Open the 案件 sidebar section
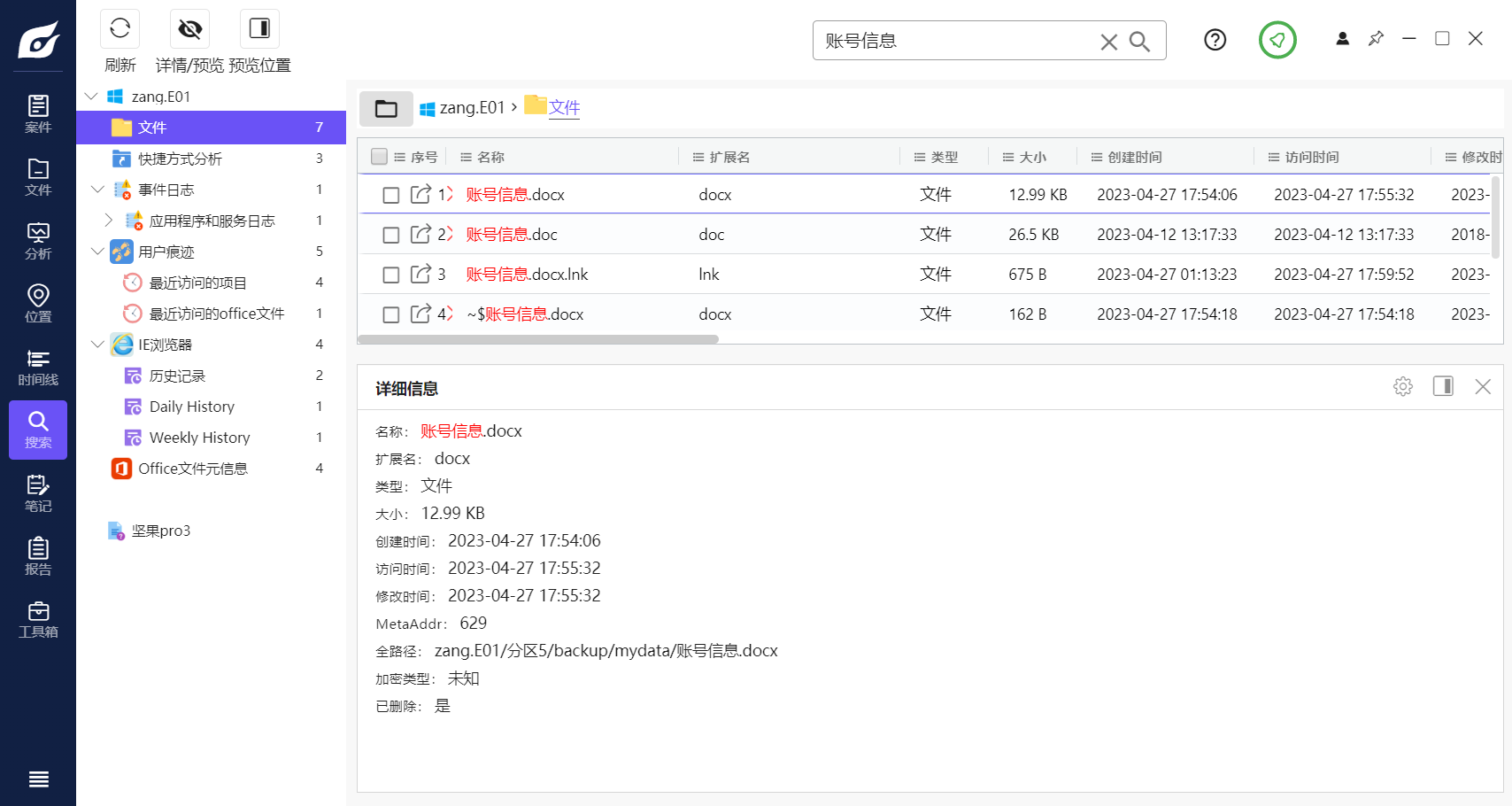The height and width of the screenshot is (806, 1512). pos(38,114)
